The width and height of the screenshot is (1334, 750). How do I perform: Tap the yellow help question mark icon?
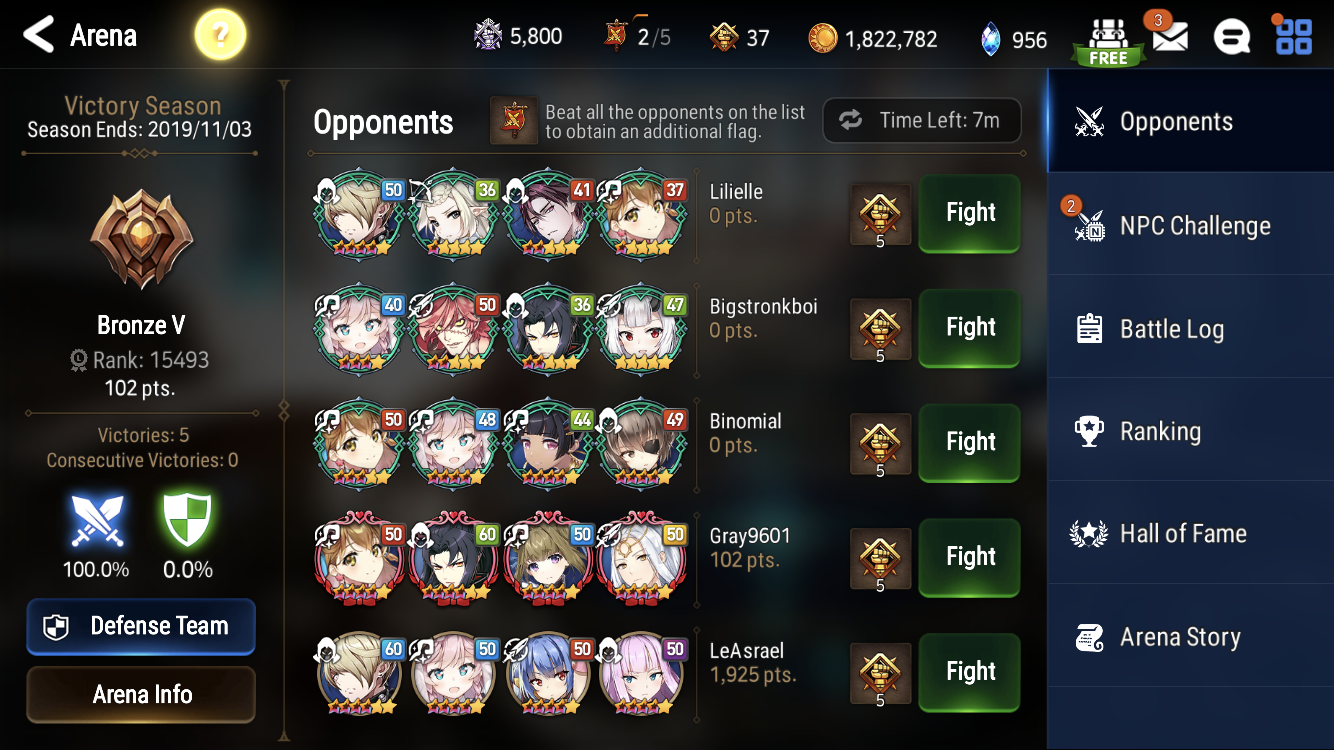coord(220,36)
